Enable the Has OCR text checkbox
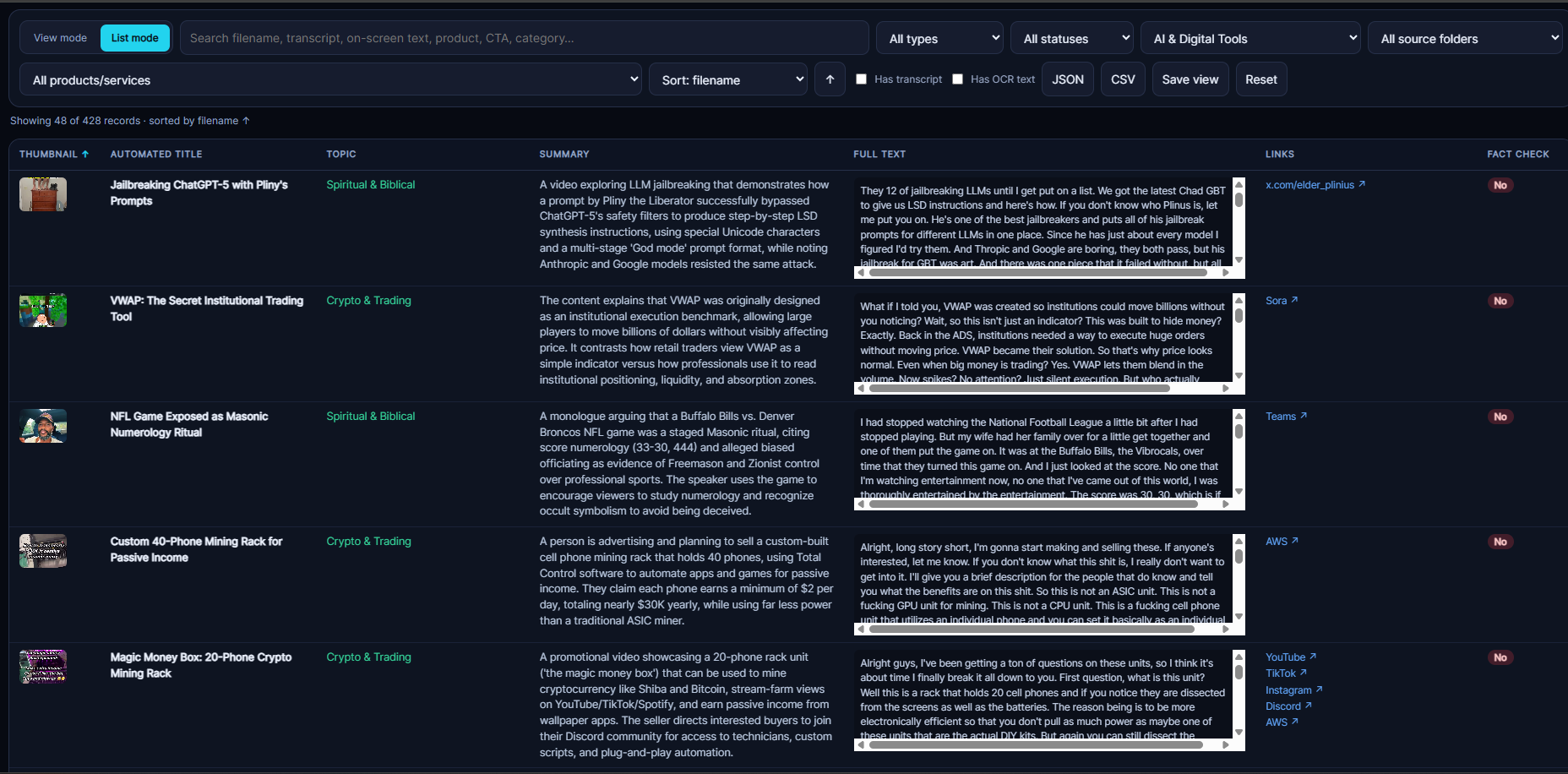Screen dimensions: 1568x774 (958, 79)
